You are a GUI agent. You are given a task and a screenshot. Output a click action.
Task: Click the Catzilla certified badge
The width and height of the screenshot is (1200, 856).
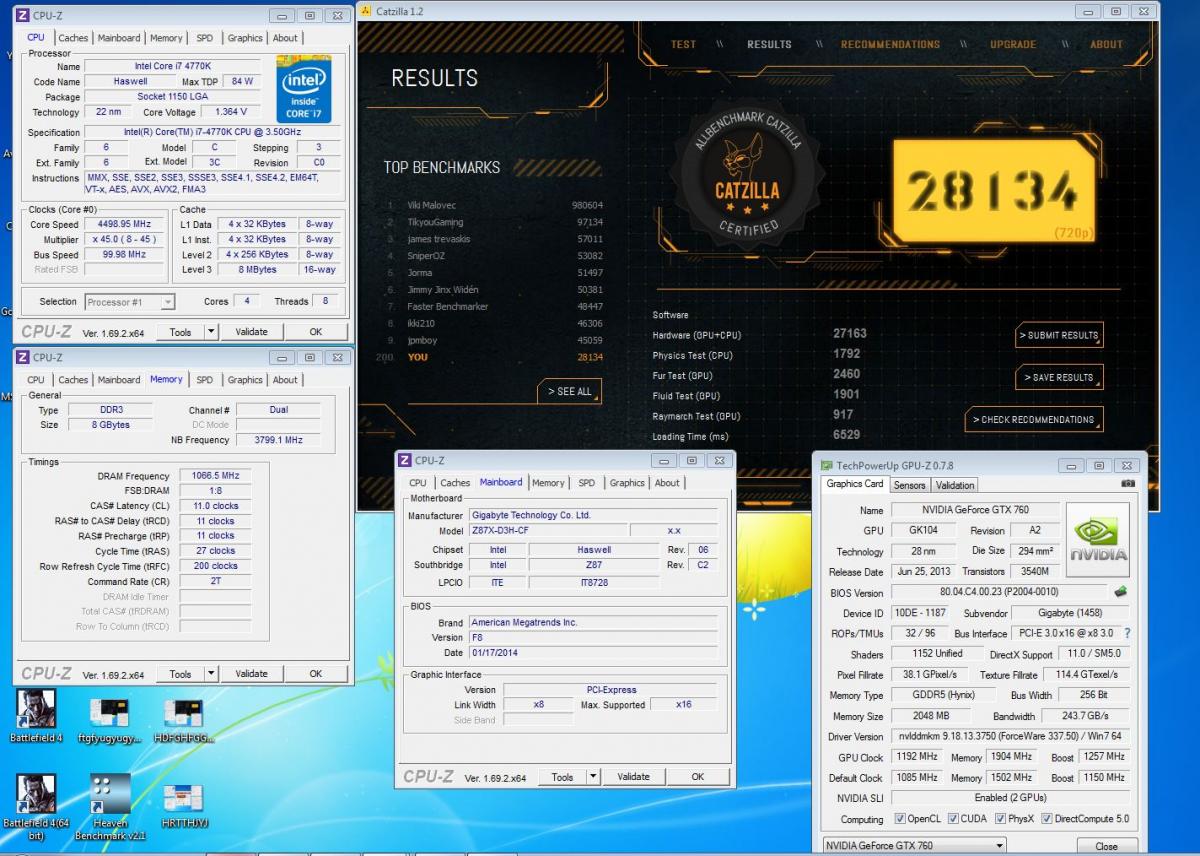click(x=747, y=175)
